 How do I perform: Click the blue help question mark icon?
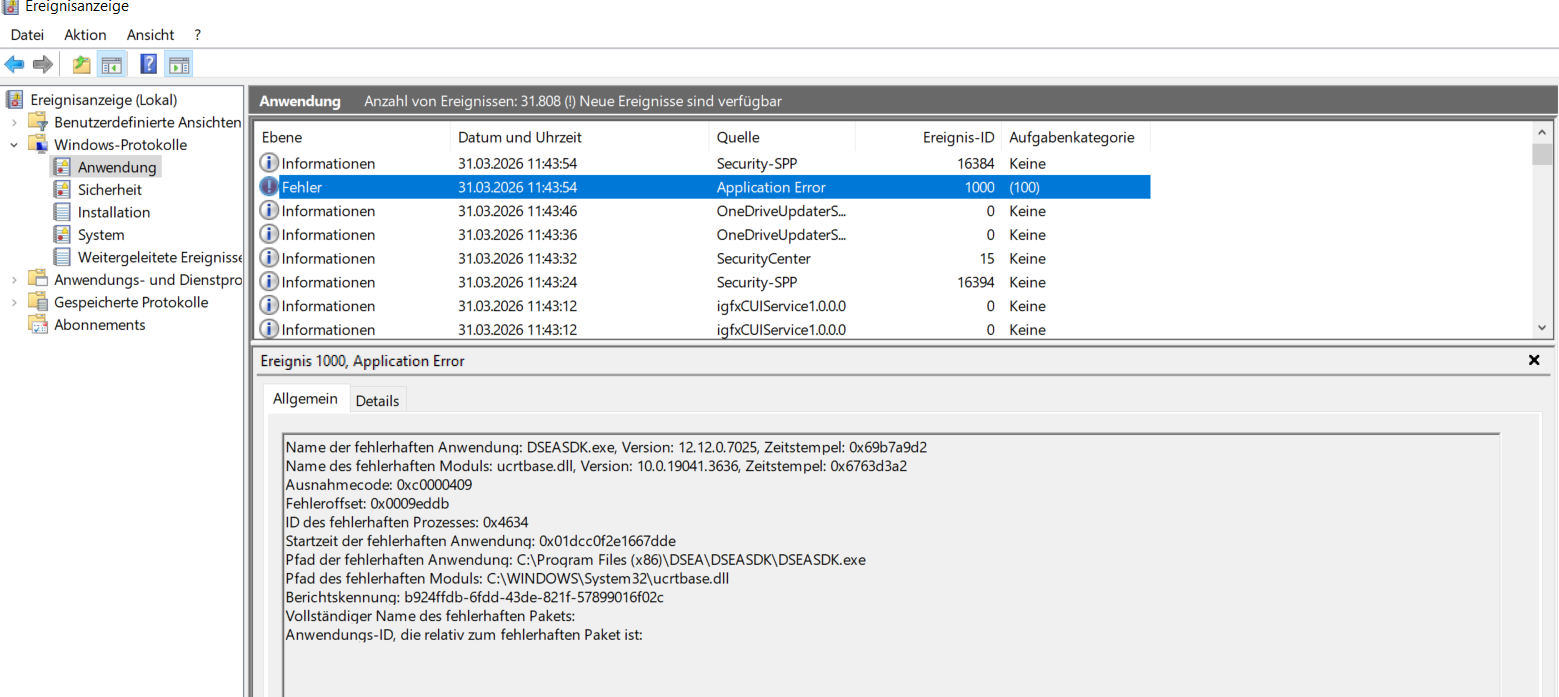(148, 65)
